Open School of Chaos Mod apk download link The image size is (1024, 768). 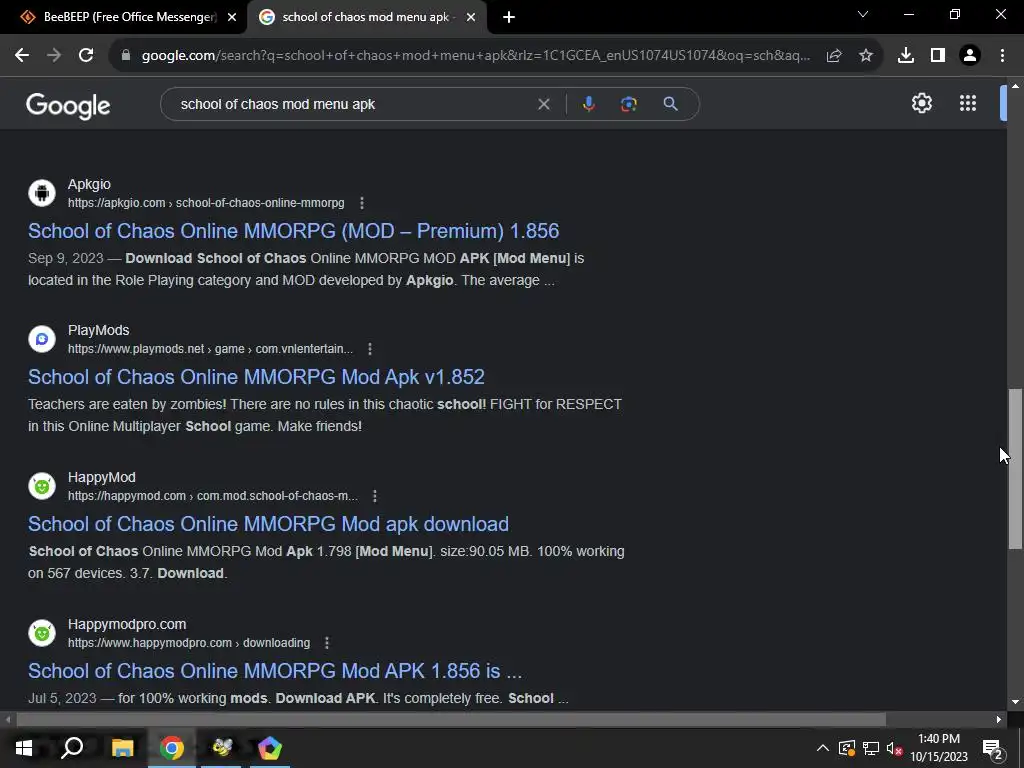(268, 524)
